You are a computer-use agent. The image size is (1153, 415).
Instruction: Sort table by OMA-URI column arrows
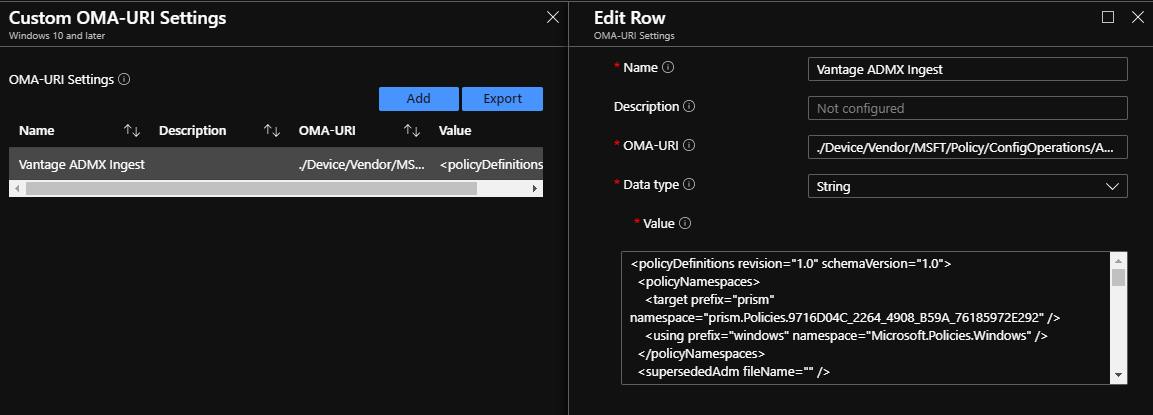click(x=411, y=130)
